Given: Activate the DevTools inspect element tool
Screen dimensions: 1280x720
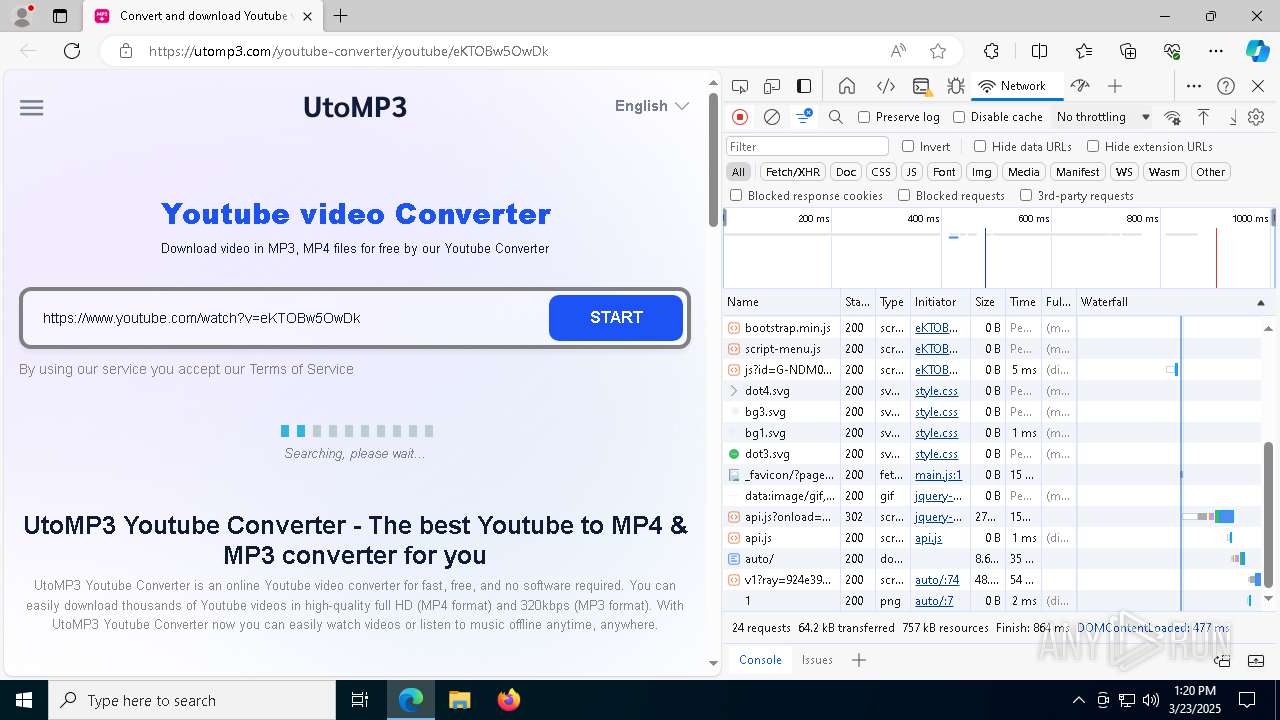Looking at the screenshot, I should [740, 86].
